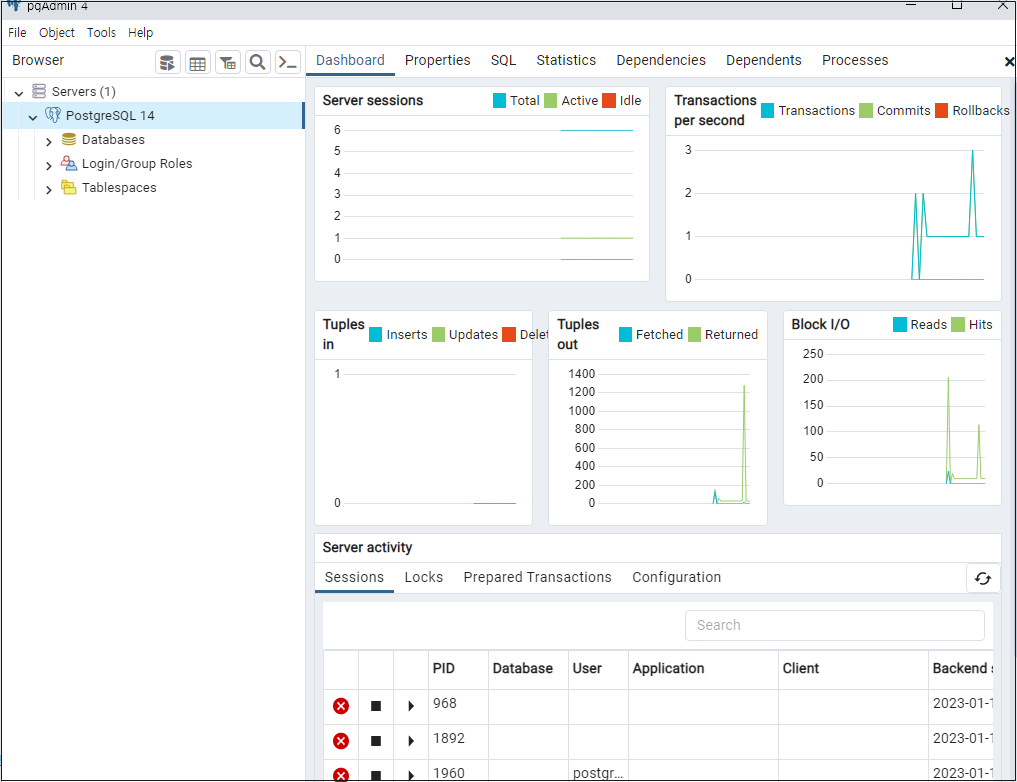Click the Databases node icon
This screenshot has width=1017, height=782.
(69, 139)
